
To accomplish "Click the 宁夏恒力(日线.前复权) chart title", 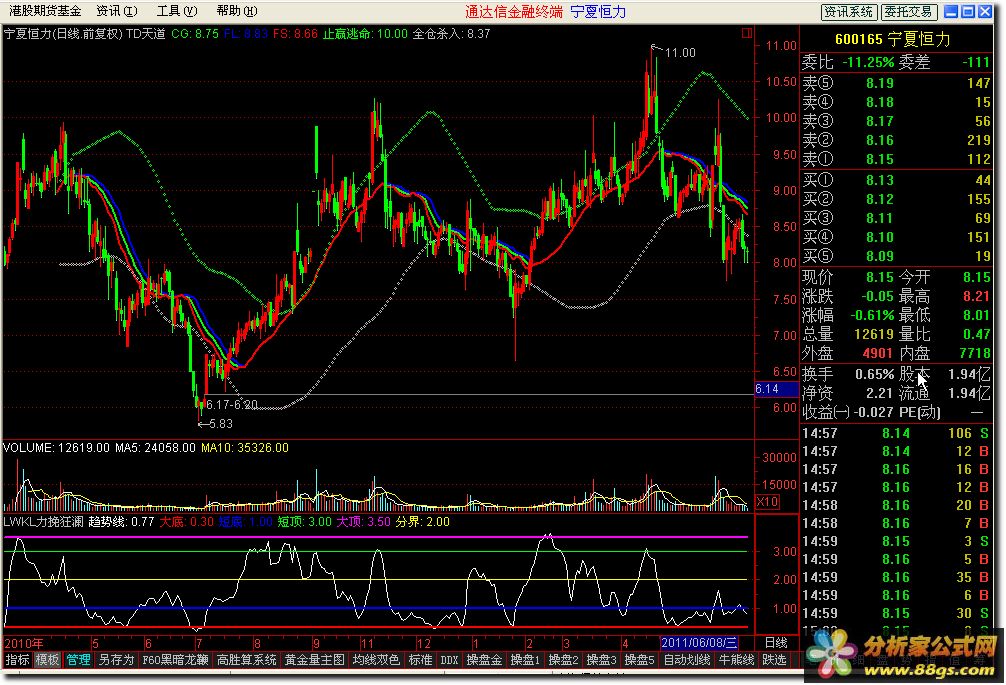I will 63,33.
